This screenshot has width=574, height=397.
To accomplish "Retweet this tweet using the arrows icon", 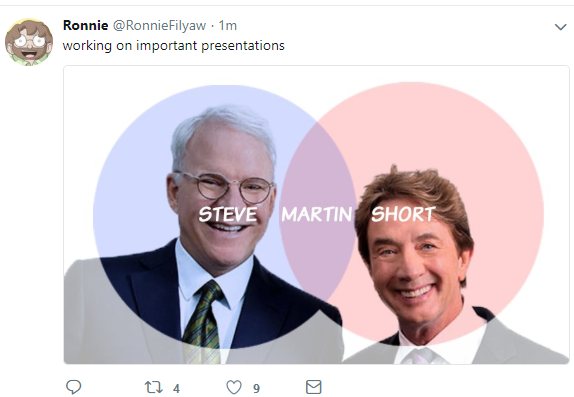I will [153, 387].
